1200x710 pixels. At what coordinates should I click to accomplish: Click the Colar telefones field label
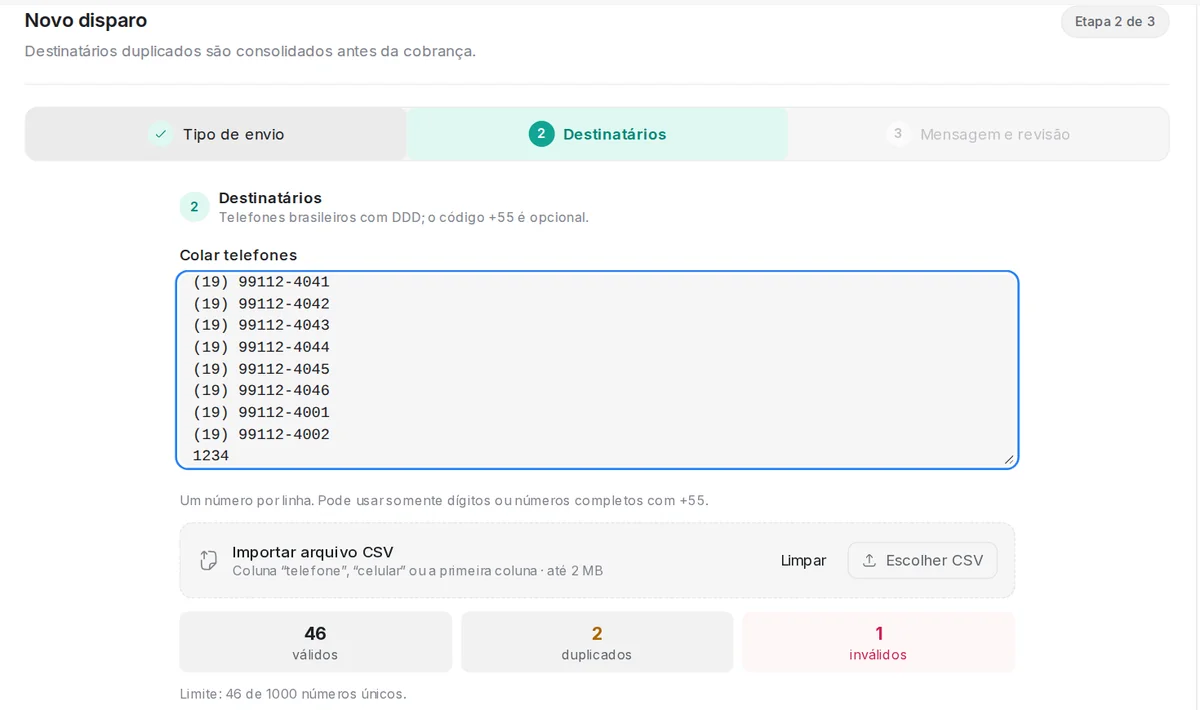(x=238, y=255)
